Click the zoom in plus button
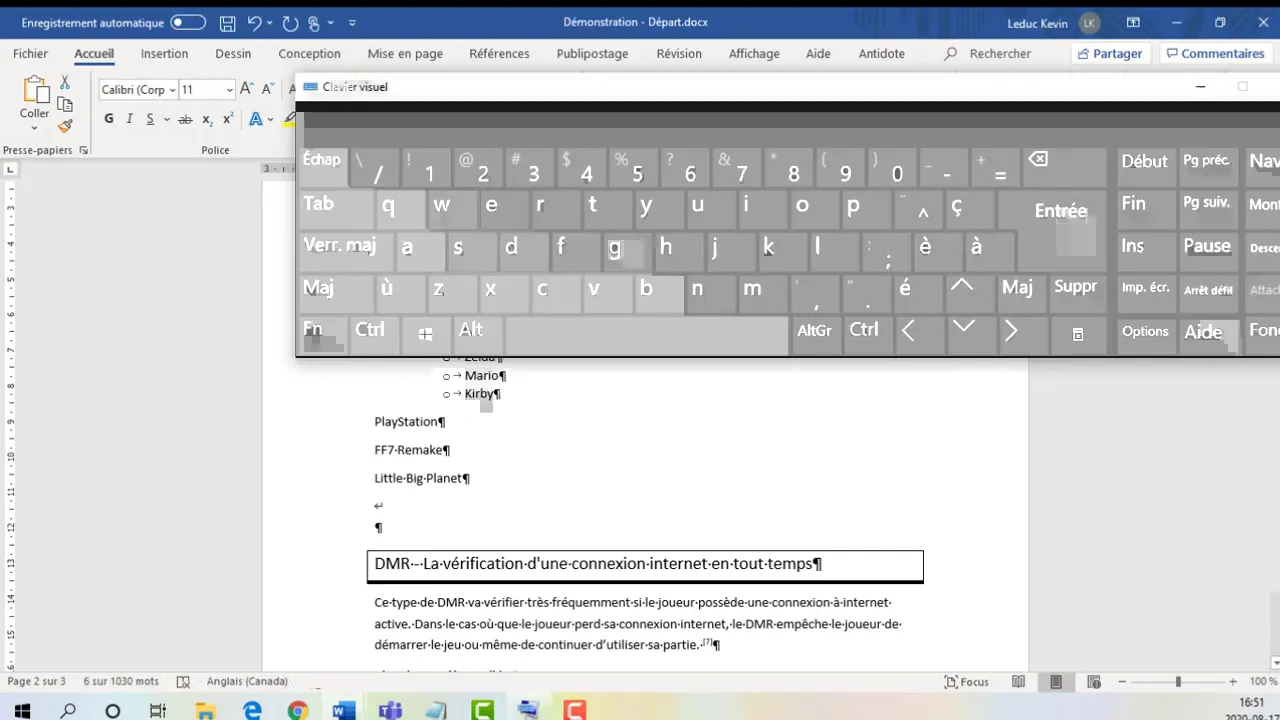 1233,682
